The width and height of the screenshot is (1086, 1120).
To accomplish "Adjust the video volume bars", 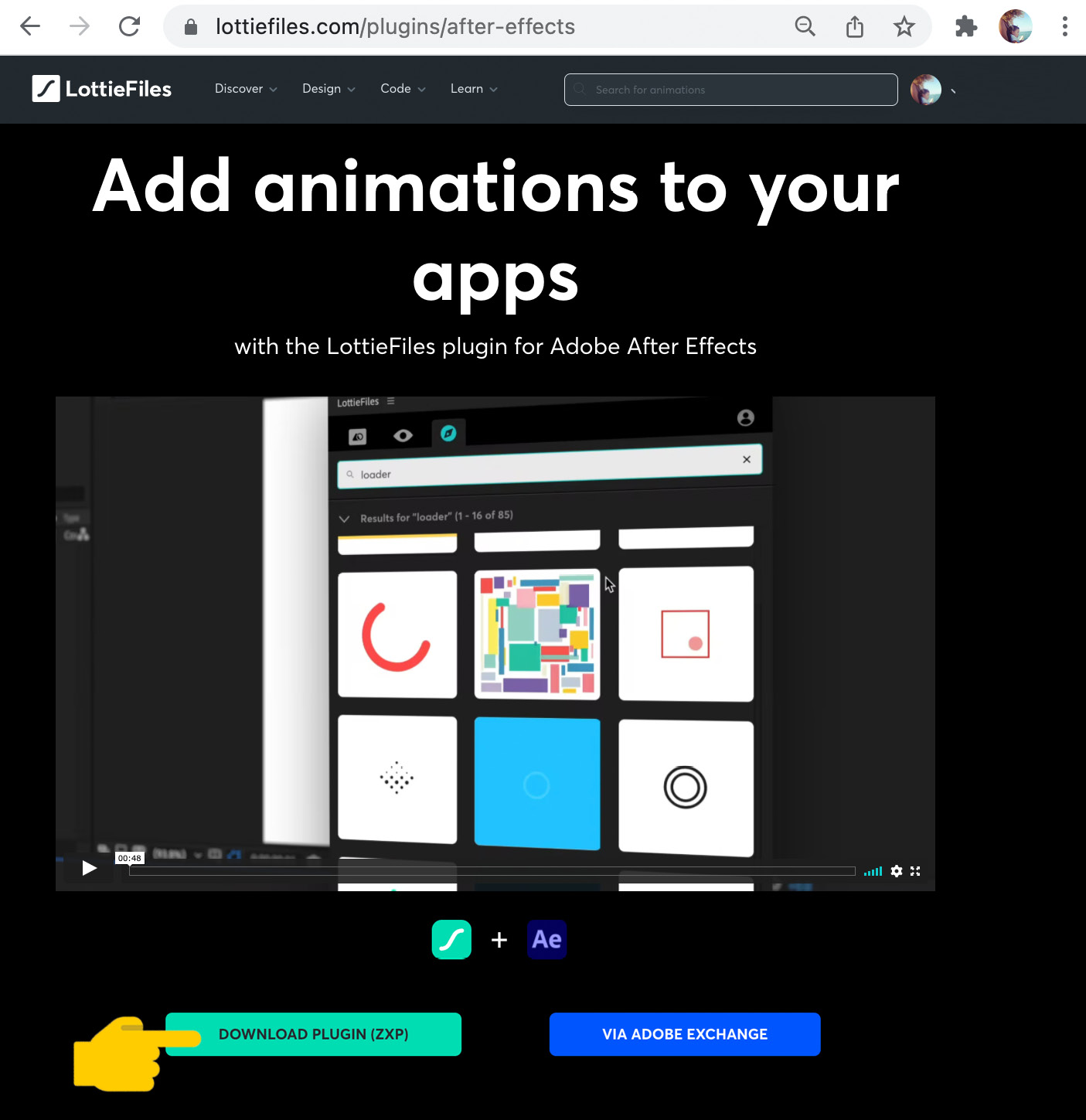I will click(873, 871).
